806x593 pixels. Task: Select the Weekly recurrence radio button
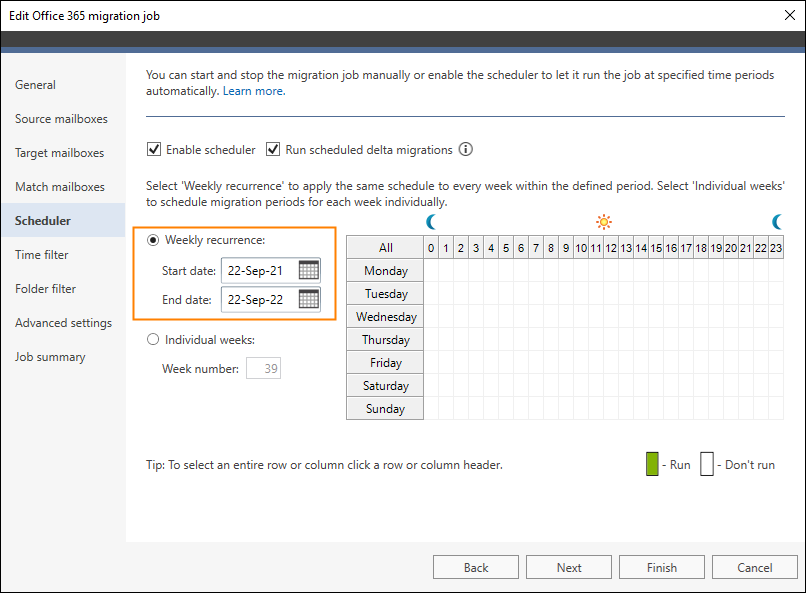tap(153, 240)
